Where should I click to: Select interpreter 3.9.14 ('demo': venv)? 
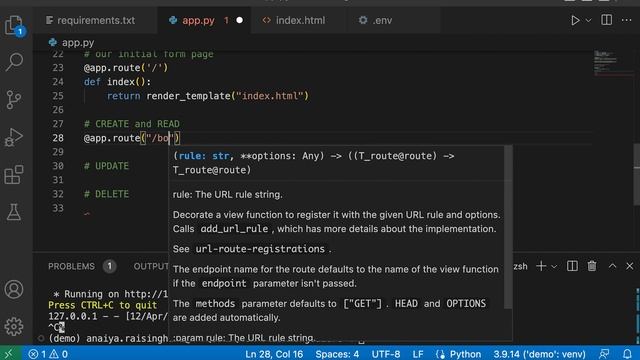tap(539, 354)
